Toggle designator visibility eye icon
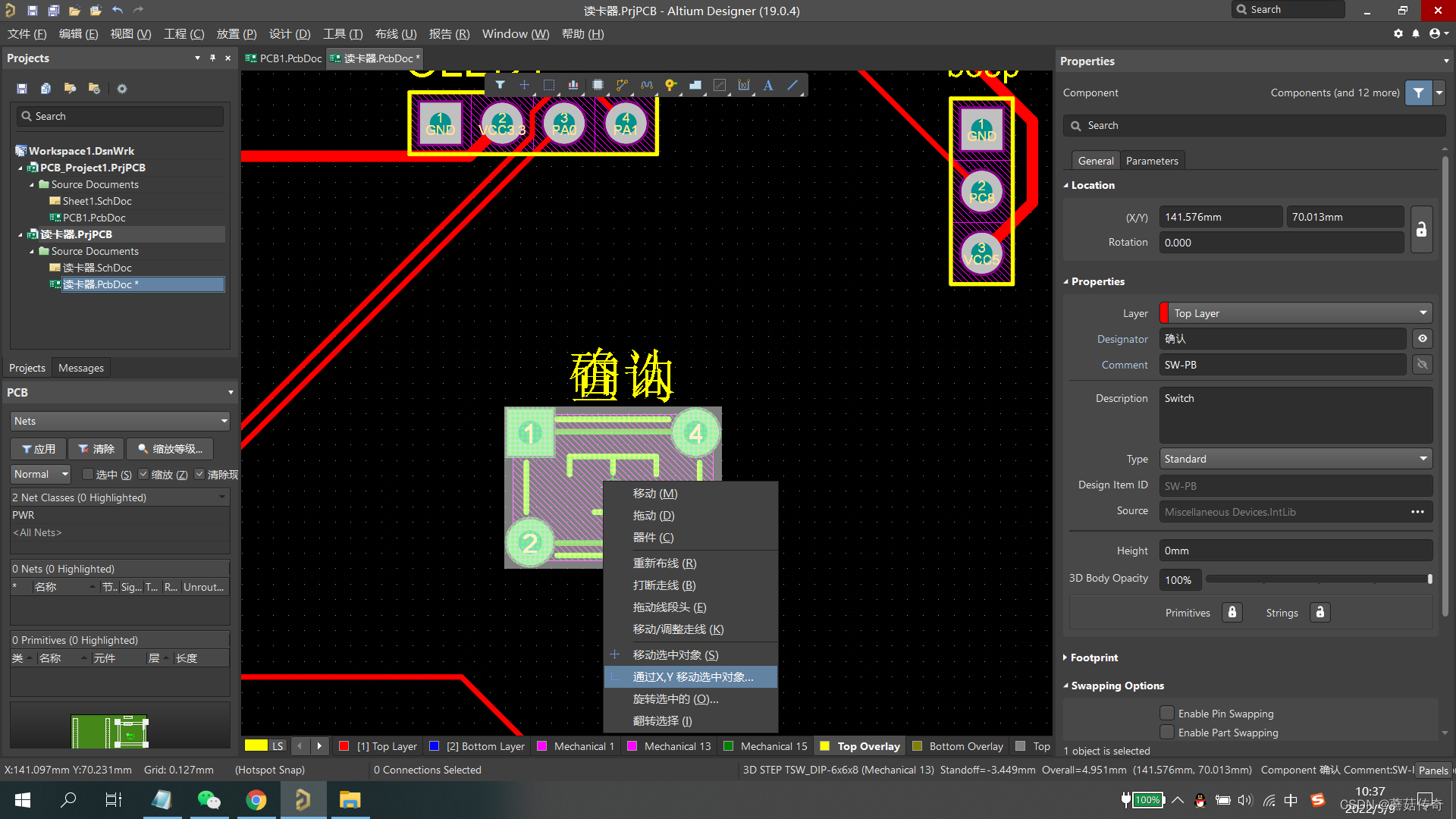The image size is (1456, 819). 1423,339
